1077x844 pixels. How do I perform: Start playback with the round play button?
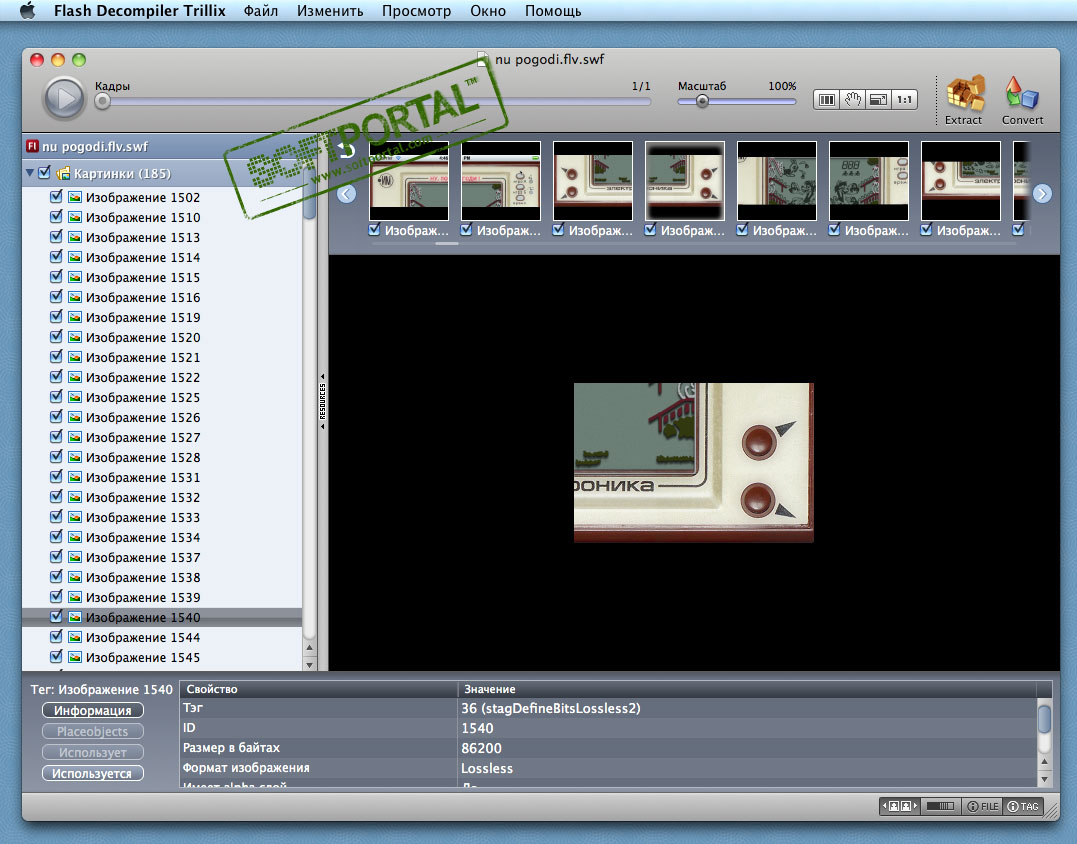coord(64,99)
